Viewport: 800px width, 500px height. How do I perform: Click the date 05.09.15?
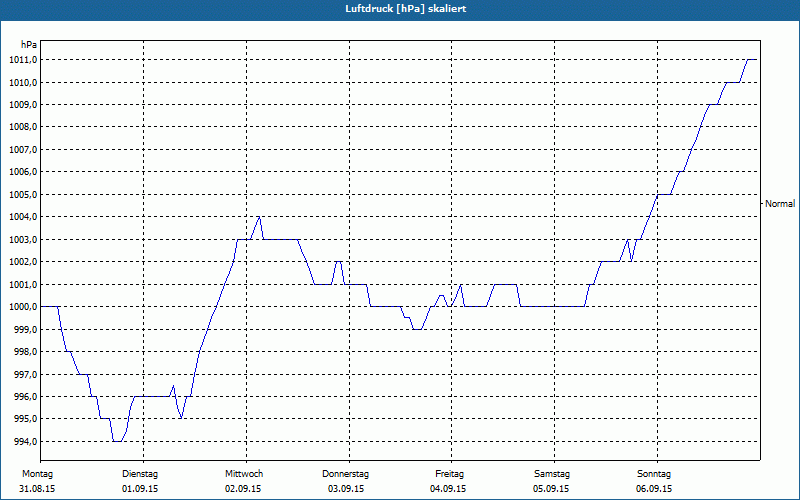(551, 489)
